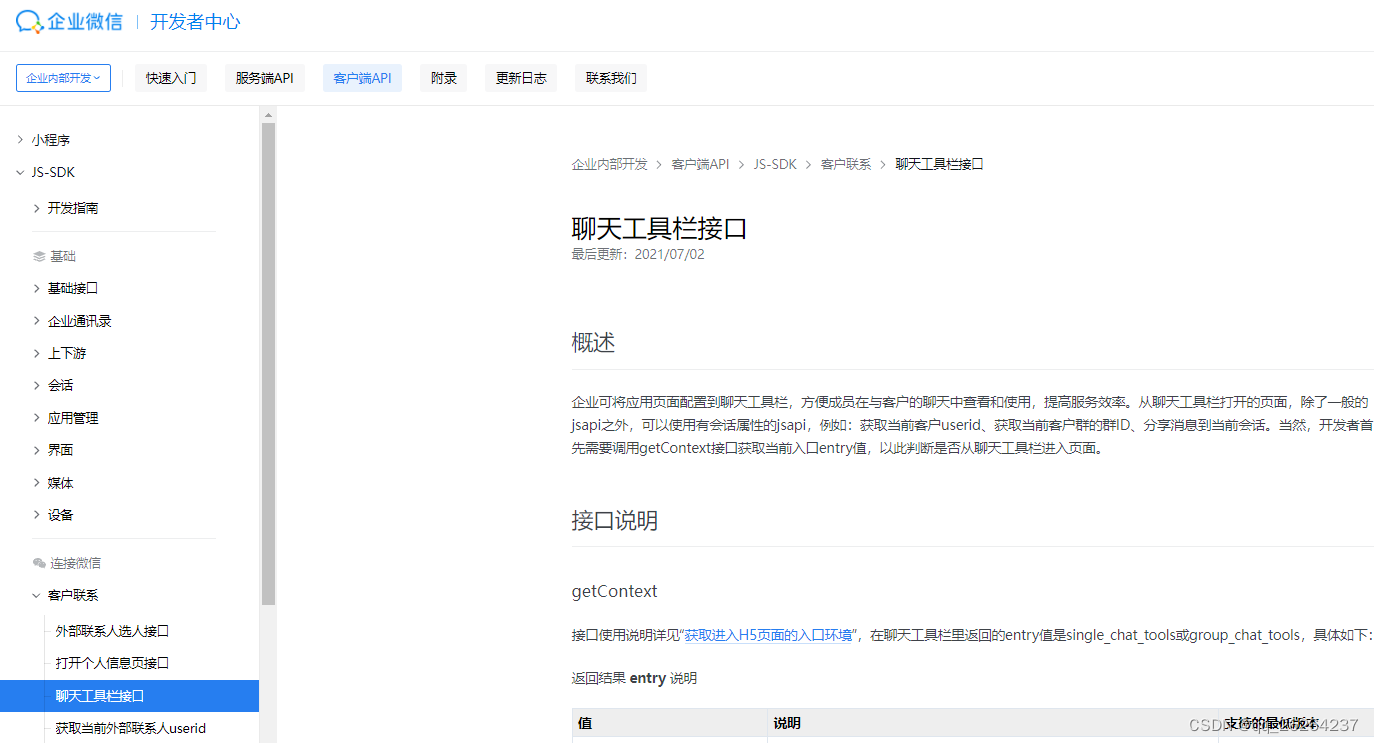
Task: Expand the 会话 chevron
Action: coord(37,385)
